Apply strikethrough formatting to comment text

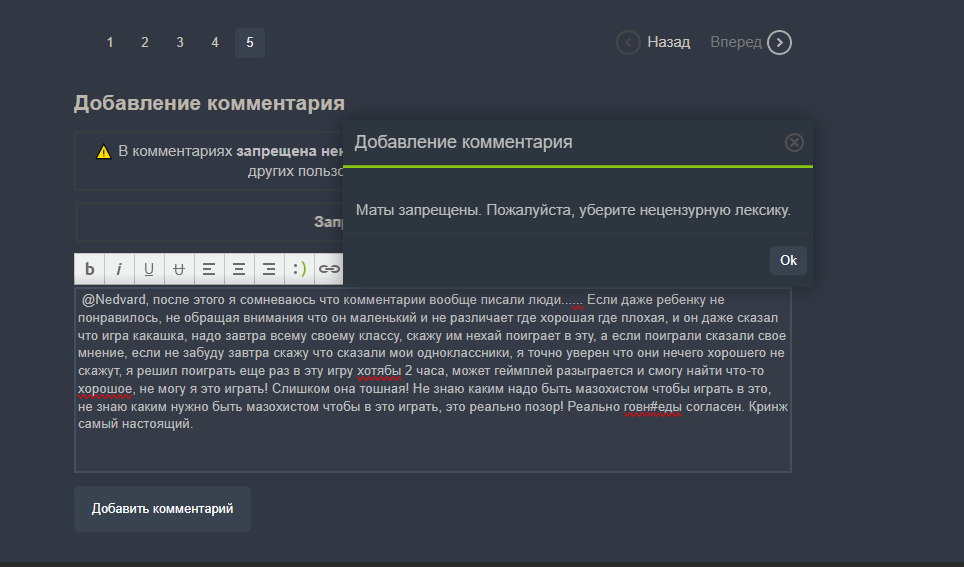pyautogui.click(x=179, y=268)
